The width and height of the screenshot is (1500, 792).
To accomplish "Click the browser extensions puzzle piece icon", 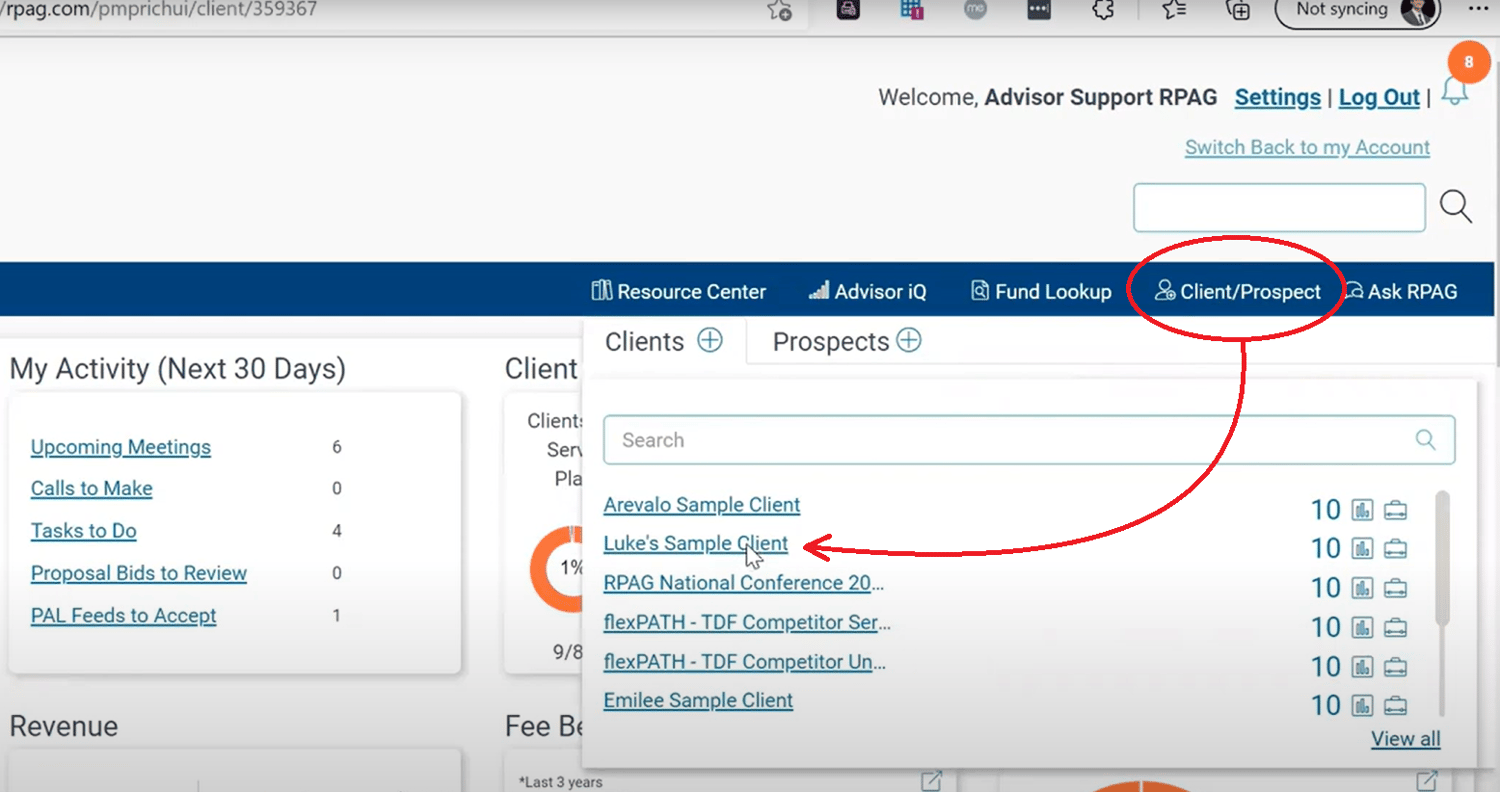I will (1102, 10).
